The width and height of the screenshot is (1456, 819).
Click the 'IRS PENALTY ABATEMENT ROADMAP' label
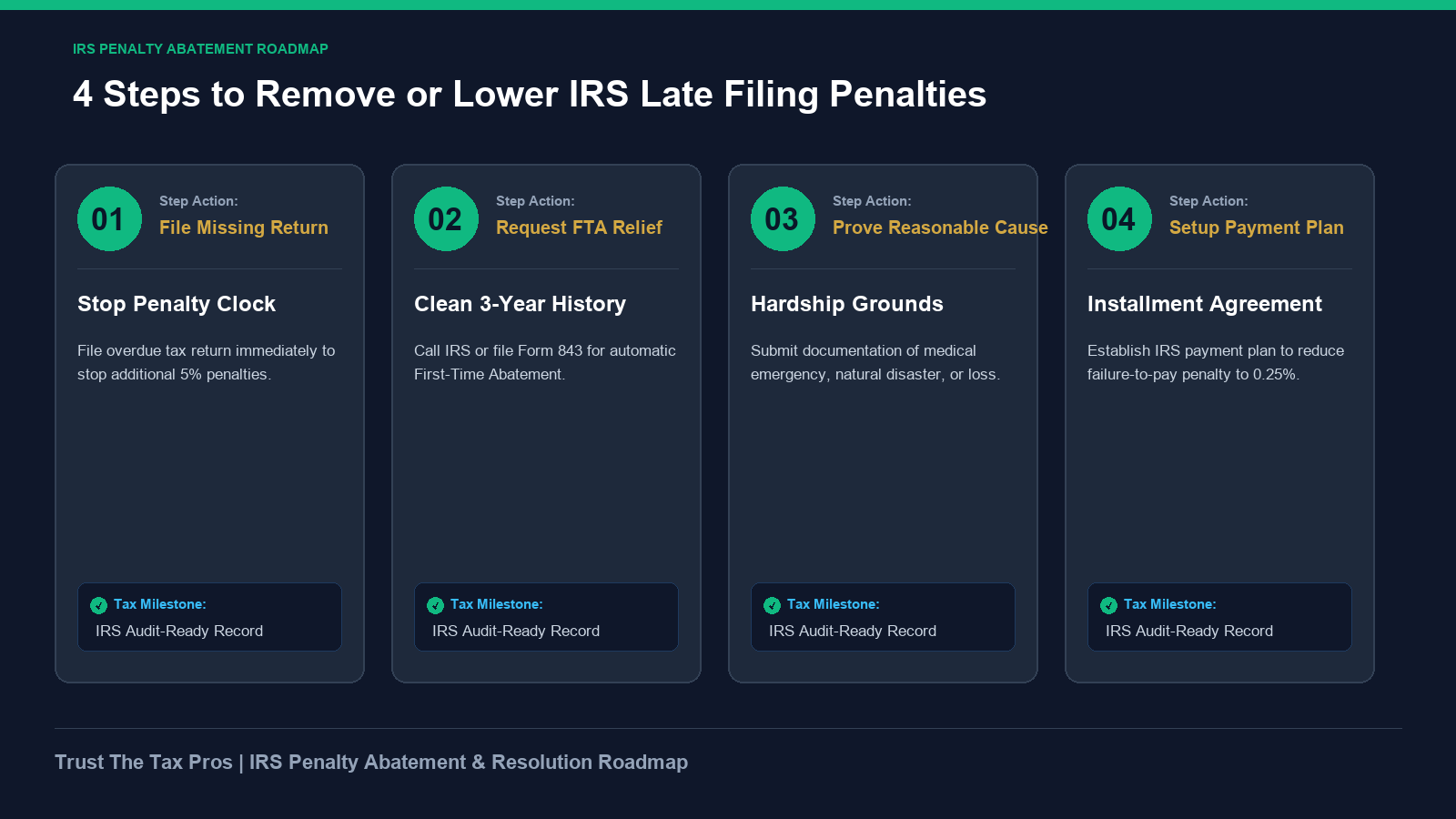pos(200,49)
